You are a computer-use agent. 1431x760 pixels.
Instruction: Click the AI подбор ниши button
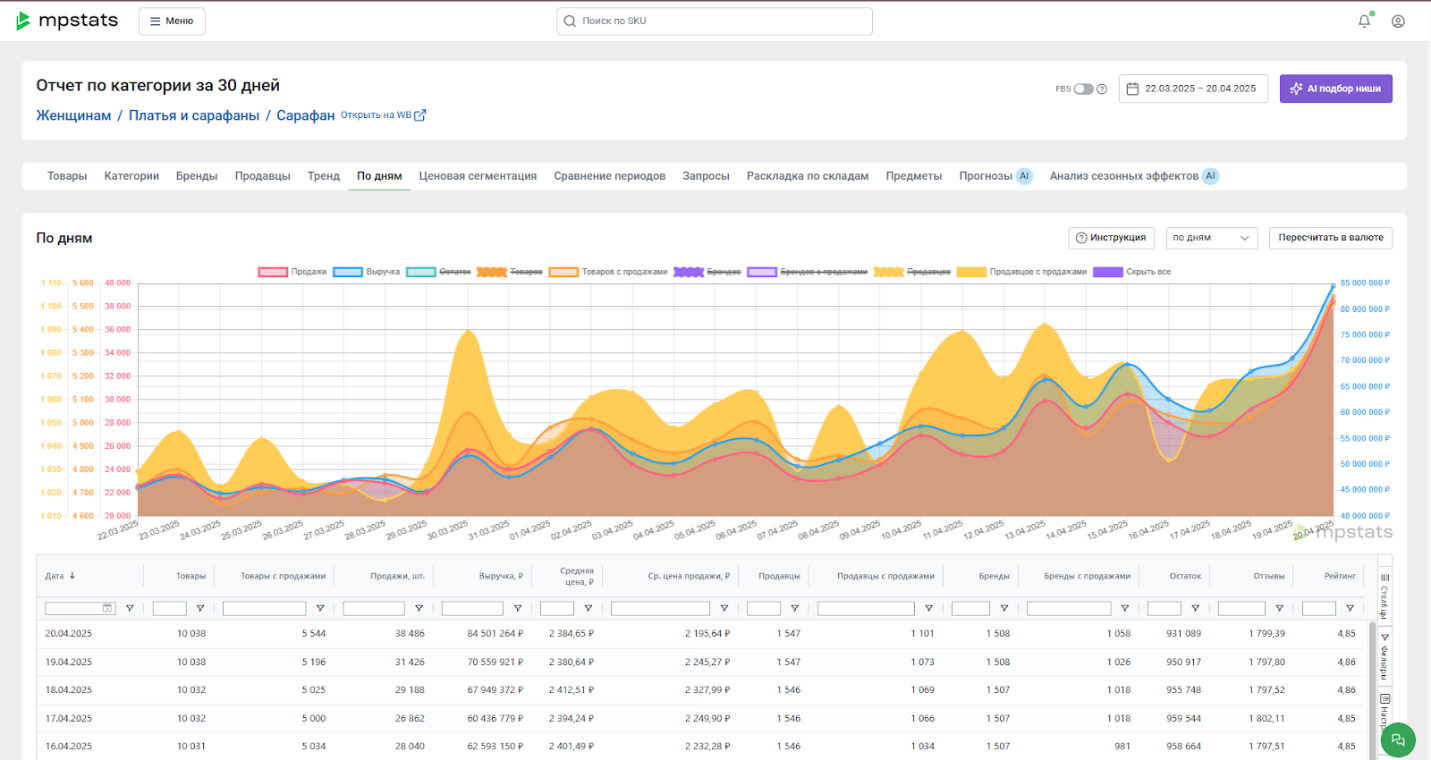click(x=1336, y=89)
